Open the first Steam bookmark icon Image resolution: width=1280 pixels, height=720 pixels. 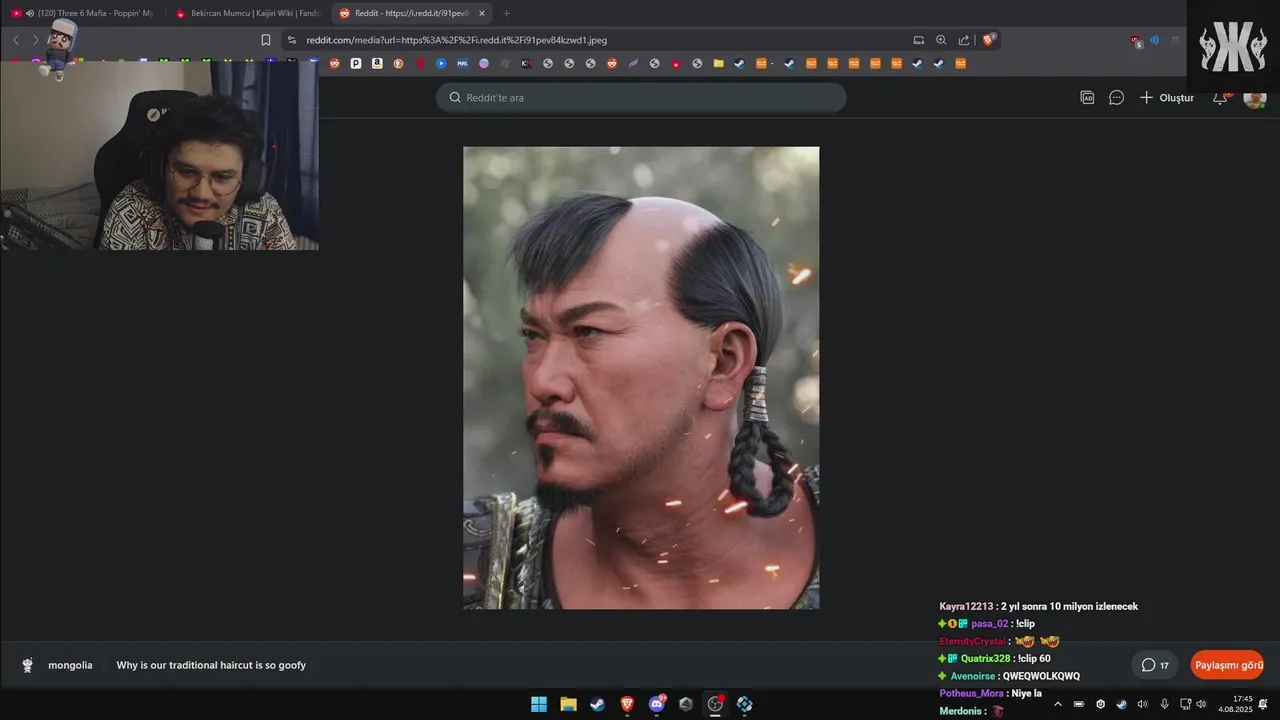click(739, 63)
